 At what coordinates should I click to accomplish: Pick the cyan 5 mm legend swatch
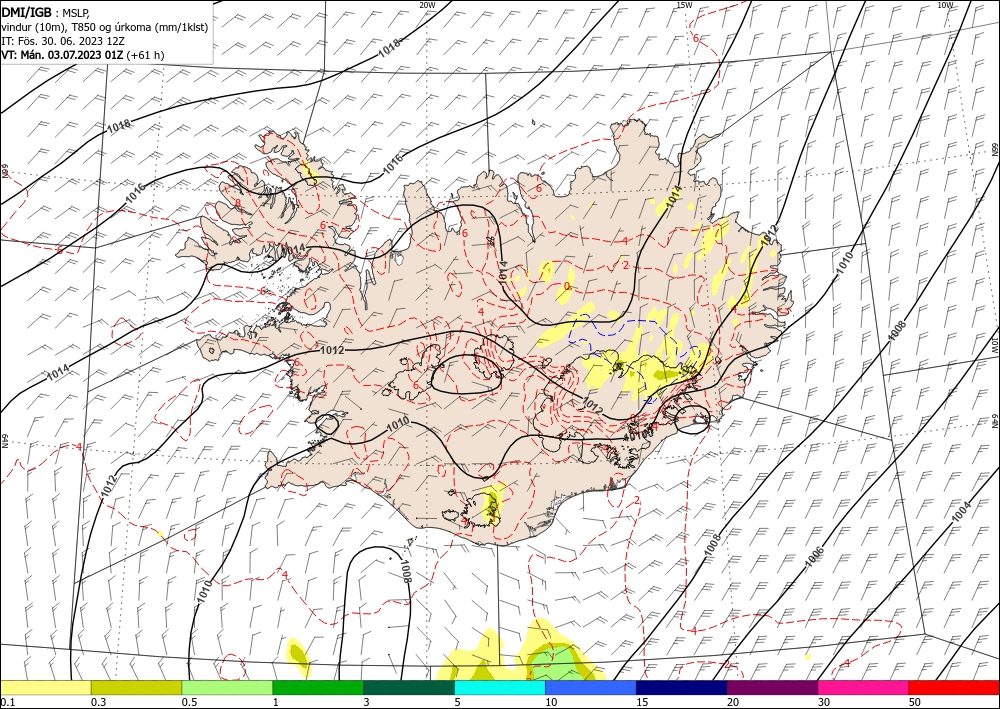pyautogui.click(x=500, y=687)
